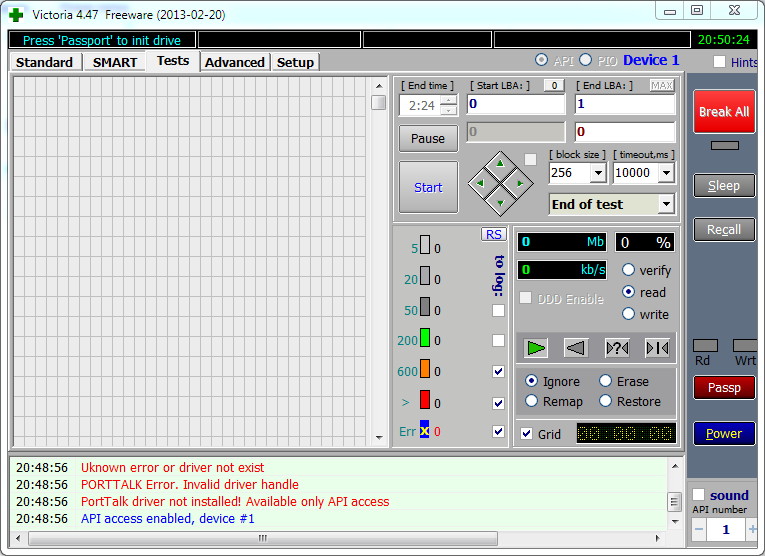Click the red > color block

point(425,399)
